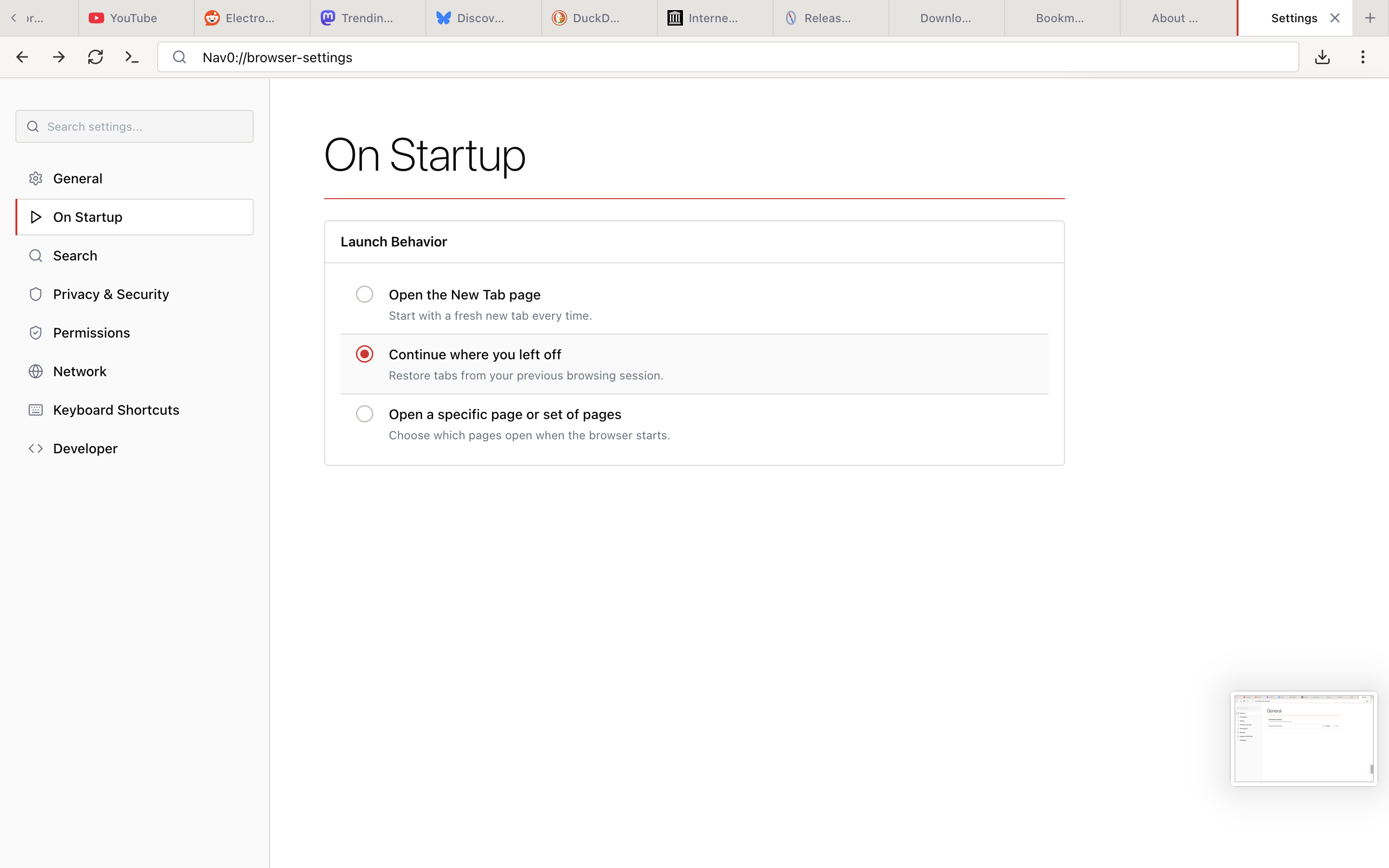Image resolution: width=1389 pixels, height=868 pixels.
Task: Click the keyboard icon for Keyboard Shortcuts
Action: pos(36,410)
